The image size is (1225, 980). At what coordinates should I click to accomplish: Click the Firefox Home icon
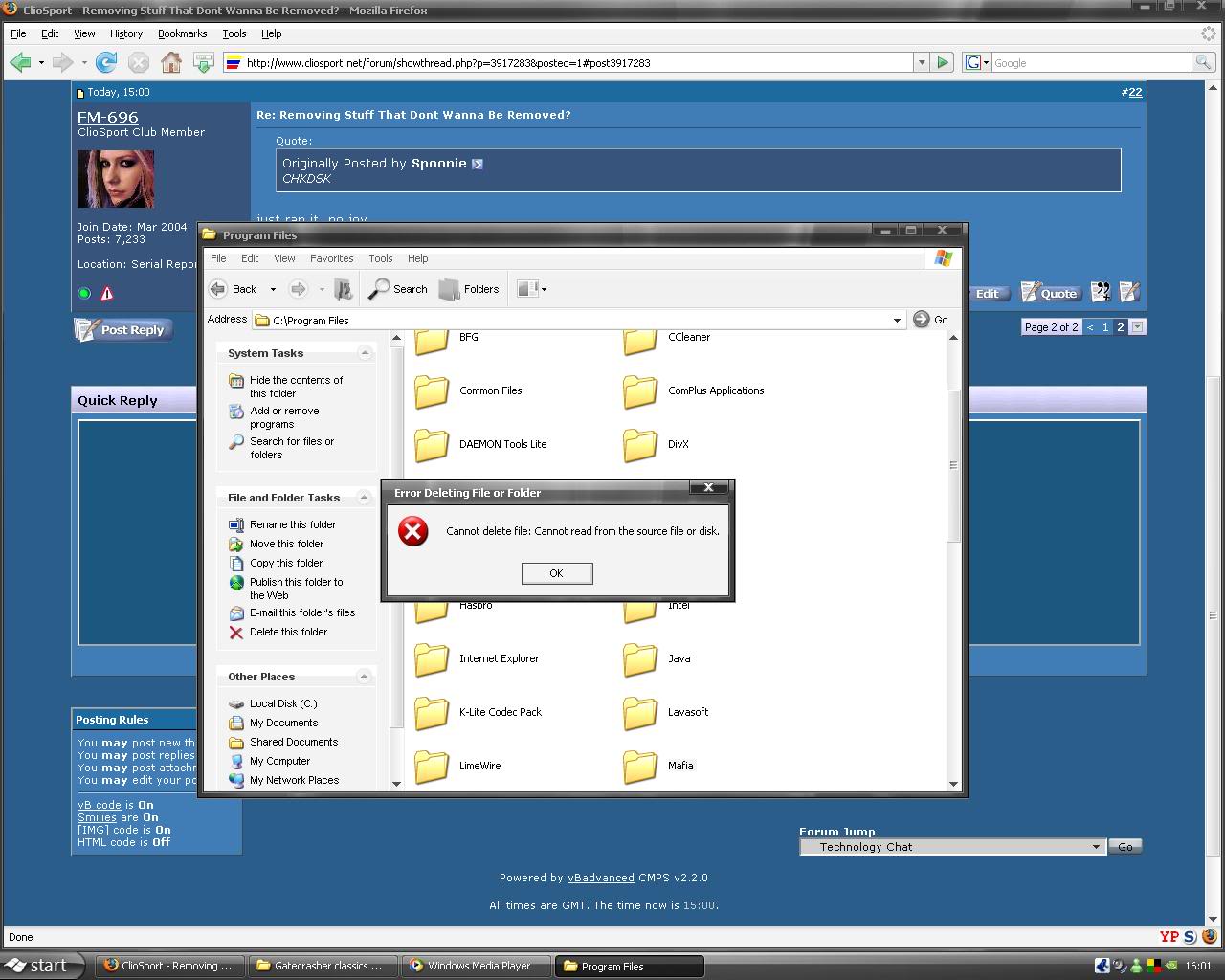click(x=171, y=63)
